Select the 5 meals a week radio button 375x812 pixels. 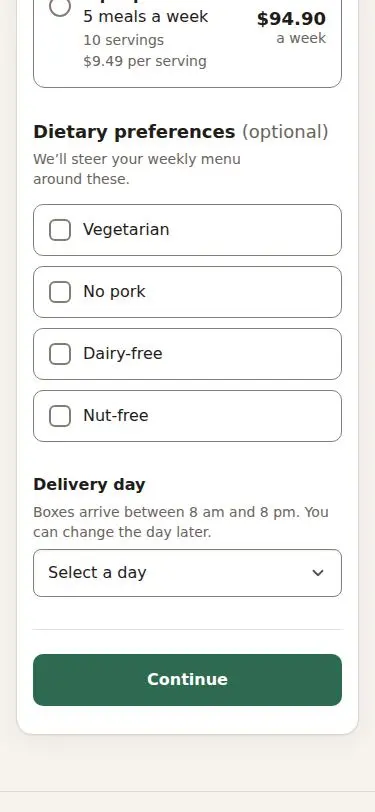pyautogui.click(x=60, y=6)
